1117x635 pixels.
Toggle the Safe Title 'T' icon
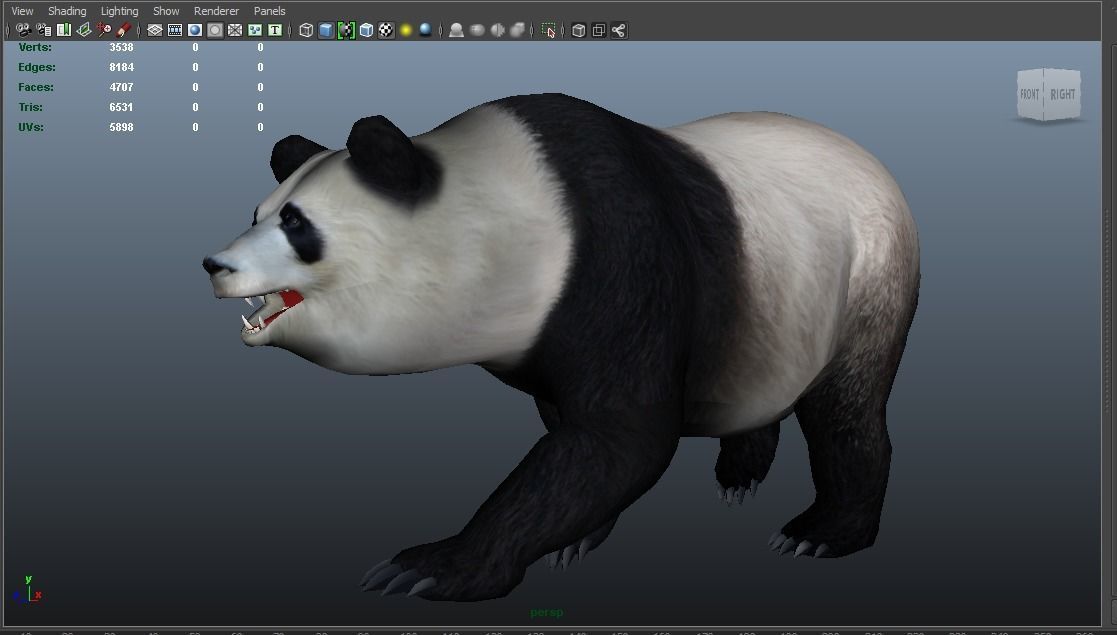(x=274, y=30)
